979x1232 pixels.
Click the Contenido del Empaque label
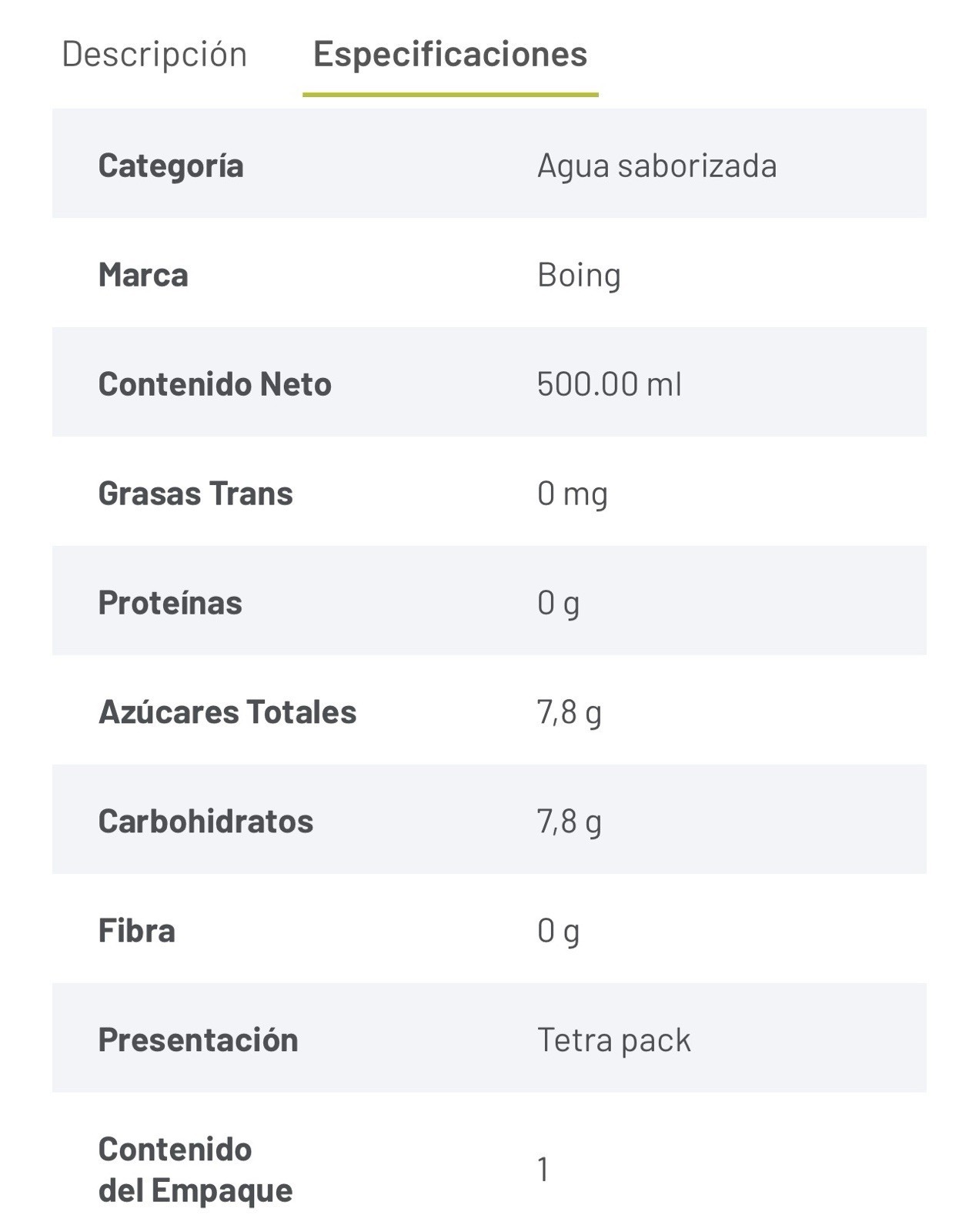[195, 1170]
